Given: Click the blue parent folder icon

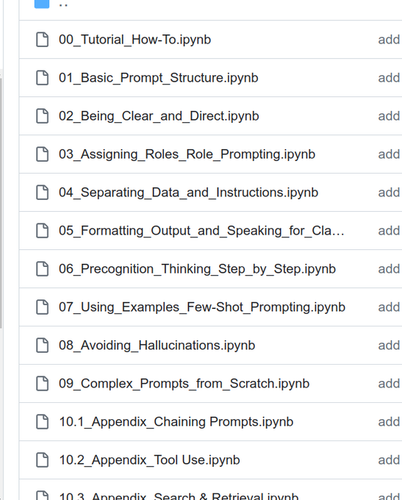Looking at the screenshot, I should click(42, 4).
